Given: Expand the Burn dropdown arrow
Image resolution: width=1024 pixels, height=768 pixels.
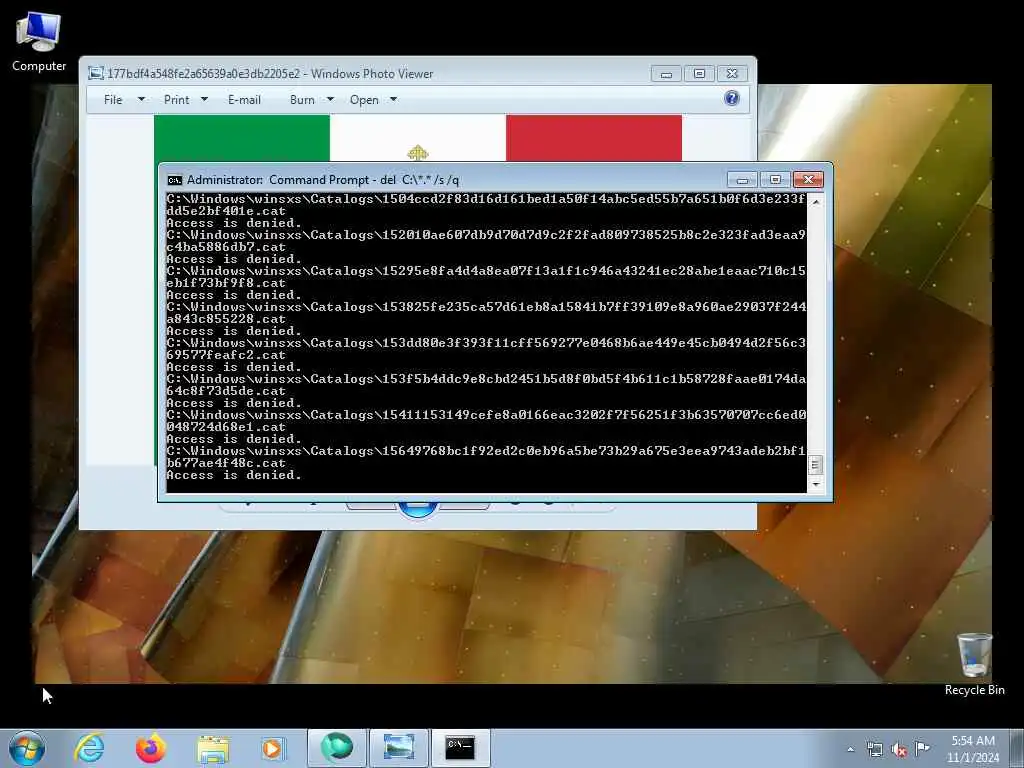Looking at the screenshot, I should tap(330, 99).
